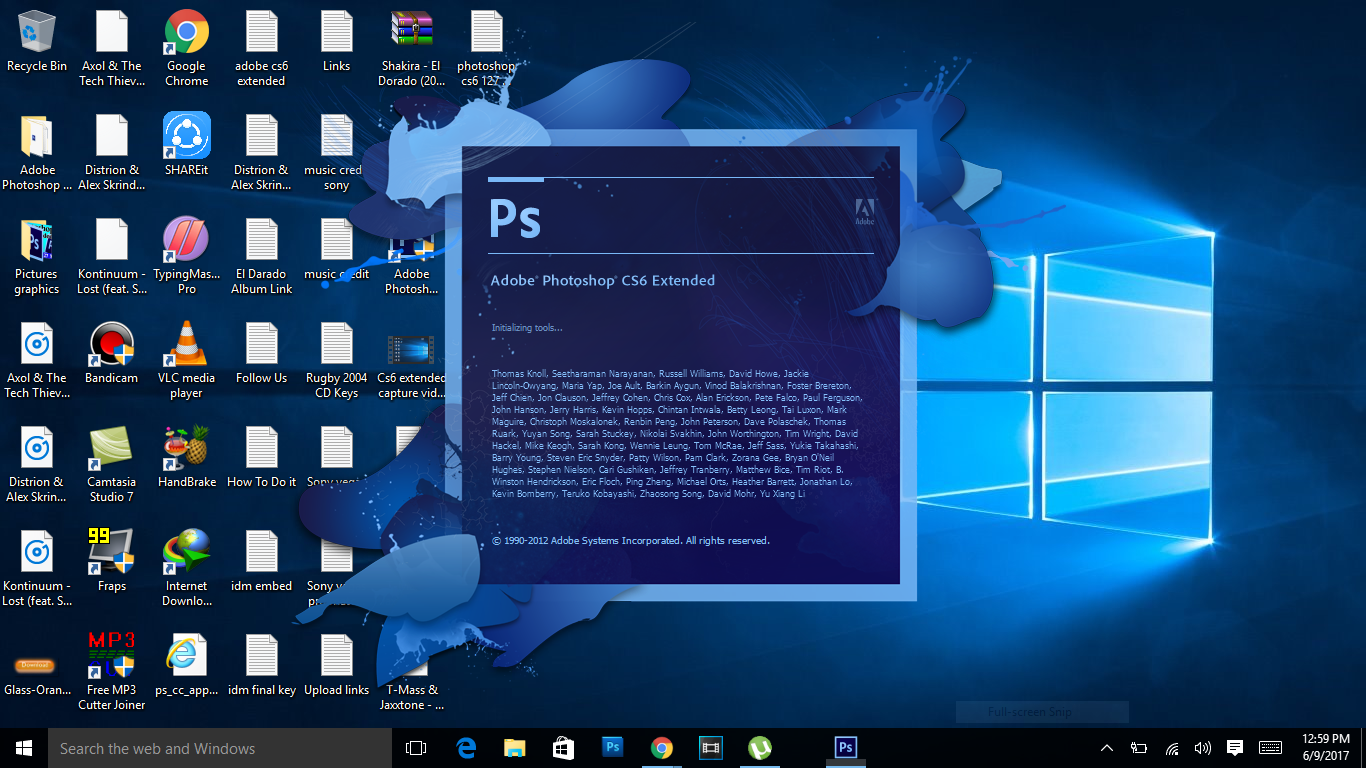Select the idm final key file
Image resolution: width=1366 pixels, height=768 pixels.
(262, 665)
